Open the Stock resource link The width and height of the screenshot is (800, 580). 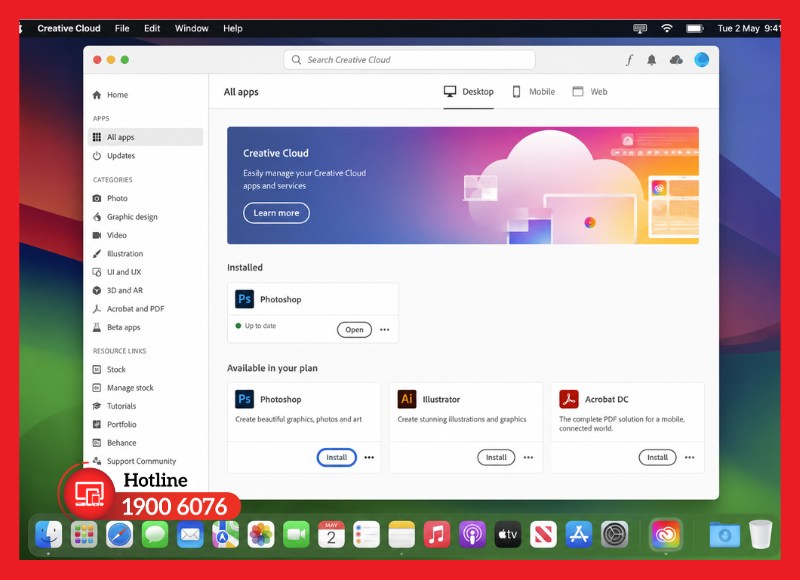tap(109, 369)
